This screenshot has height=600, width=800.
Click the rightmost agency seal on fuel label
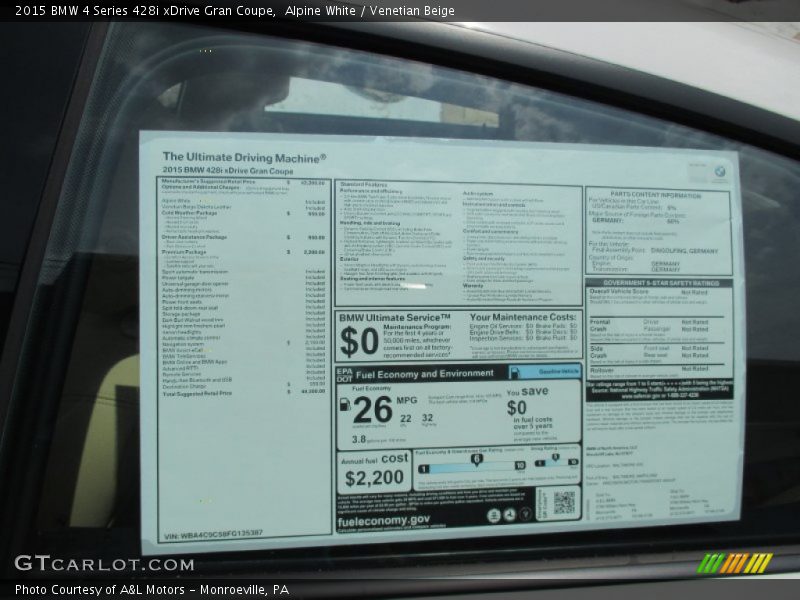coord(526,515)
